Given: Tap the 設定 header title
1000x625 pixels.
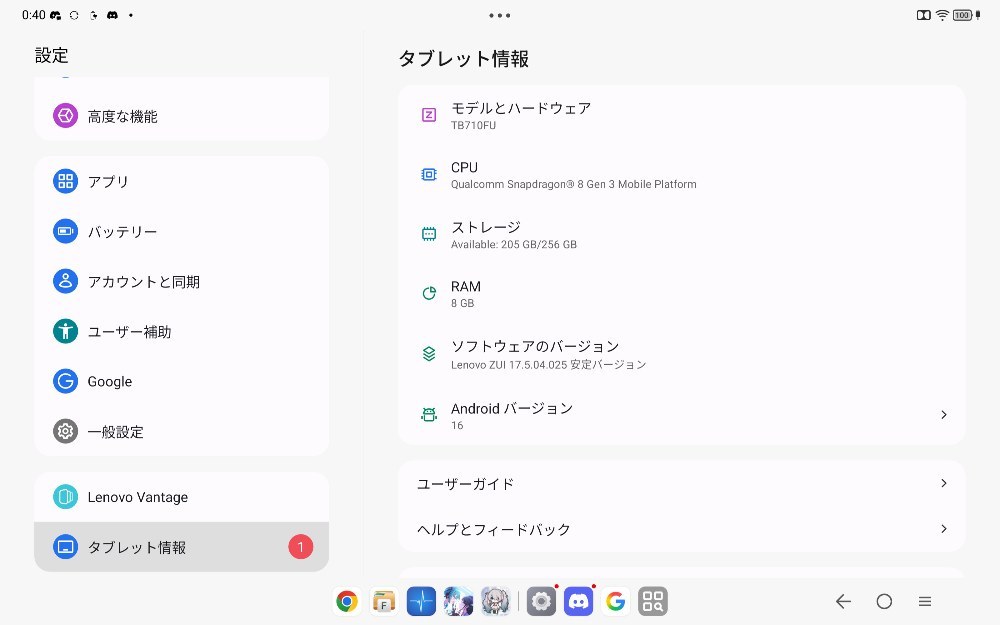Looking at the screenshot, I should point(51,55).
